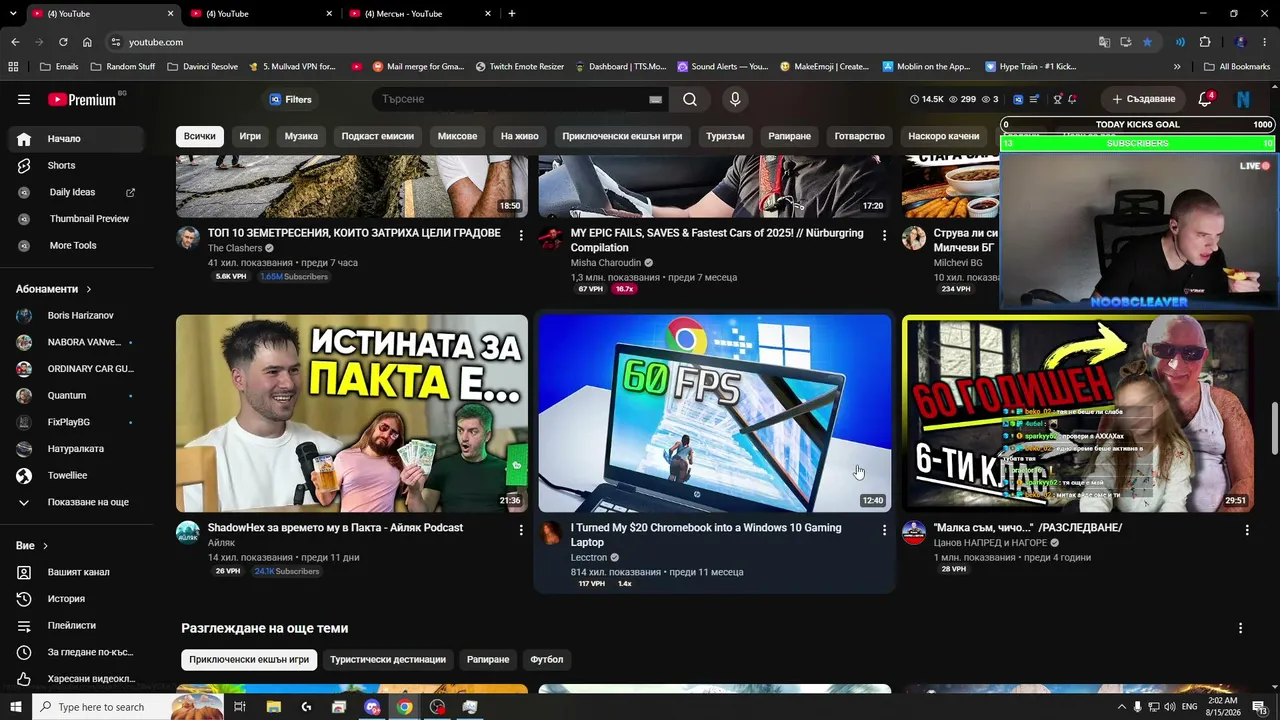Select the Всички filter chip
This screenshot has height=720, width=1280.
(x=199, y=136)
